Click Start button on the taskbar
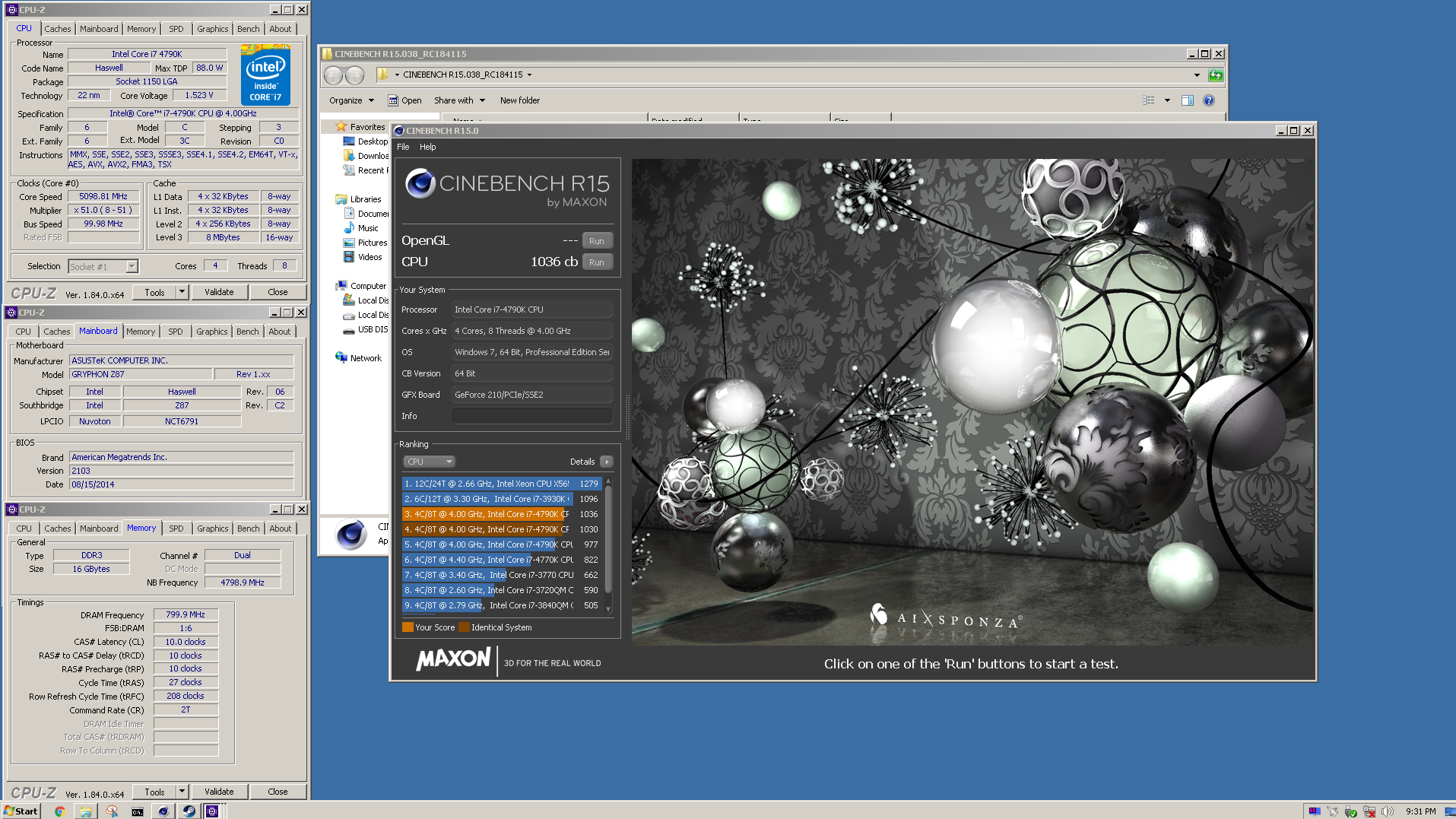 [x=21, y=811]
